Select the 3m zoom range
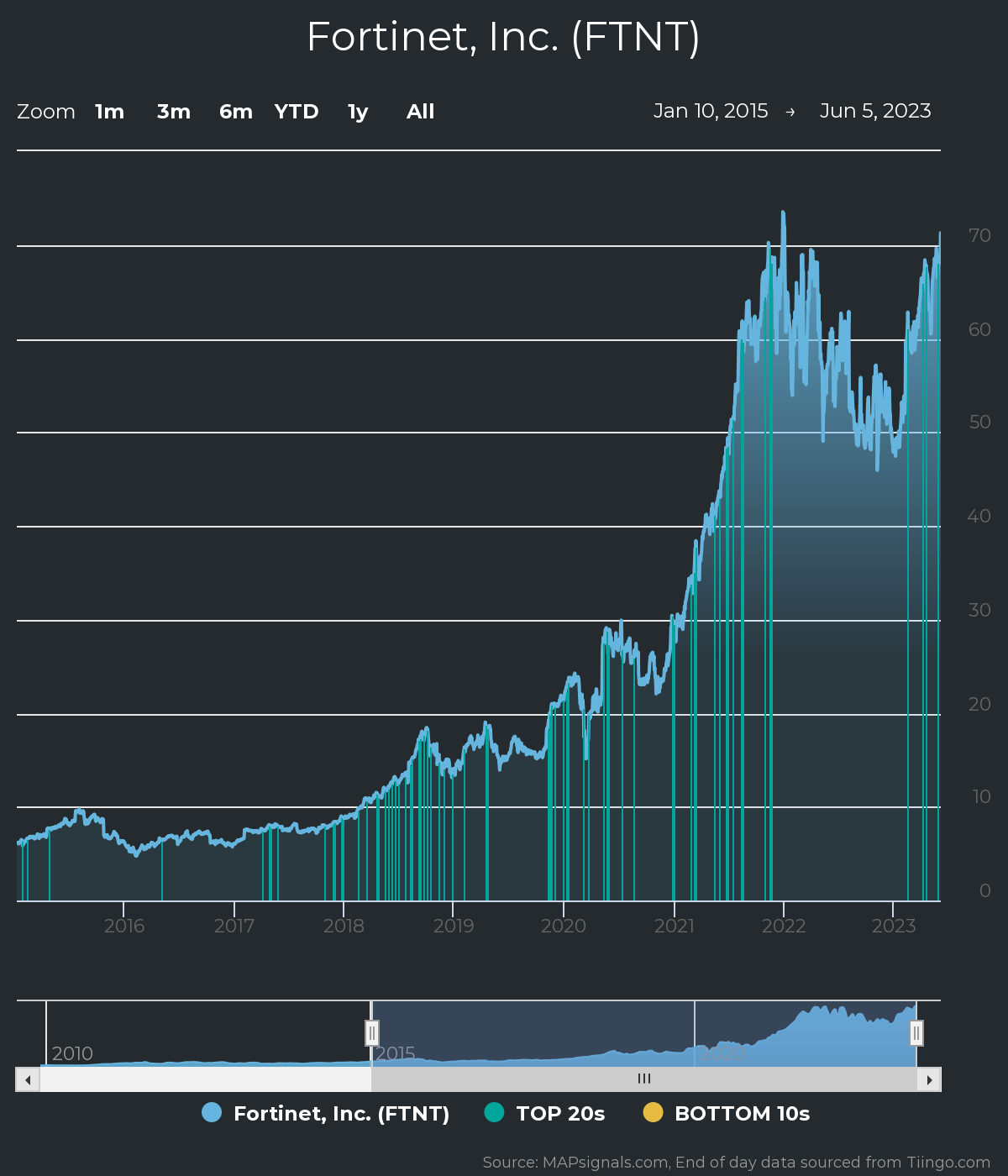This screenshot has width=1008, height=1176. pyautogui.click(x=174, y=112)
